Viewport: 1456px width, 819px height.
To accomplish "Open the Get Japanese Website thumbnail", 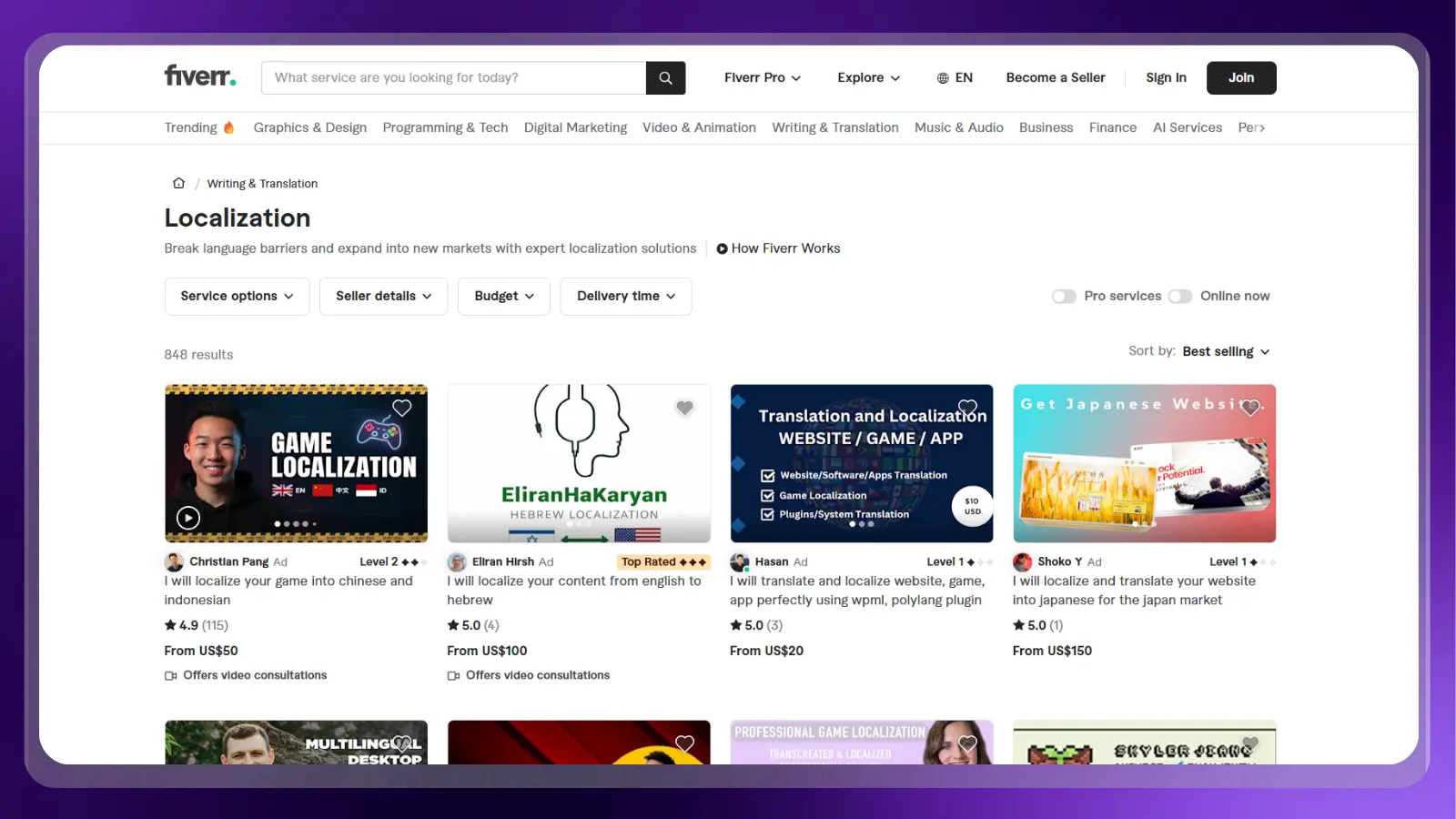I will (1145, 463).
